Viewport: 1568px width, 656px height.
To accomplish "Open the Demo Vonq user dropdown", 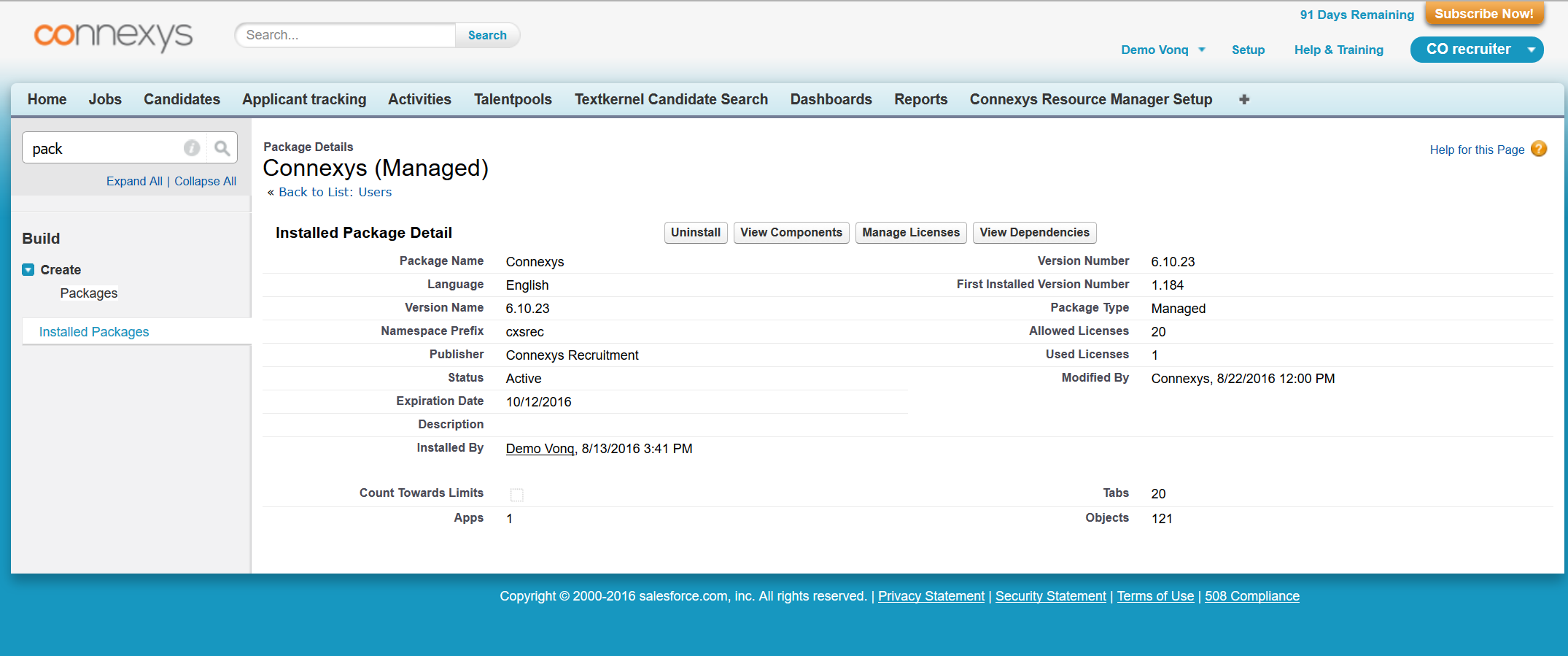I will [1163, 50].
